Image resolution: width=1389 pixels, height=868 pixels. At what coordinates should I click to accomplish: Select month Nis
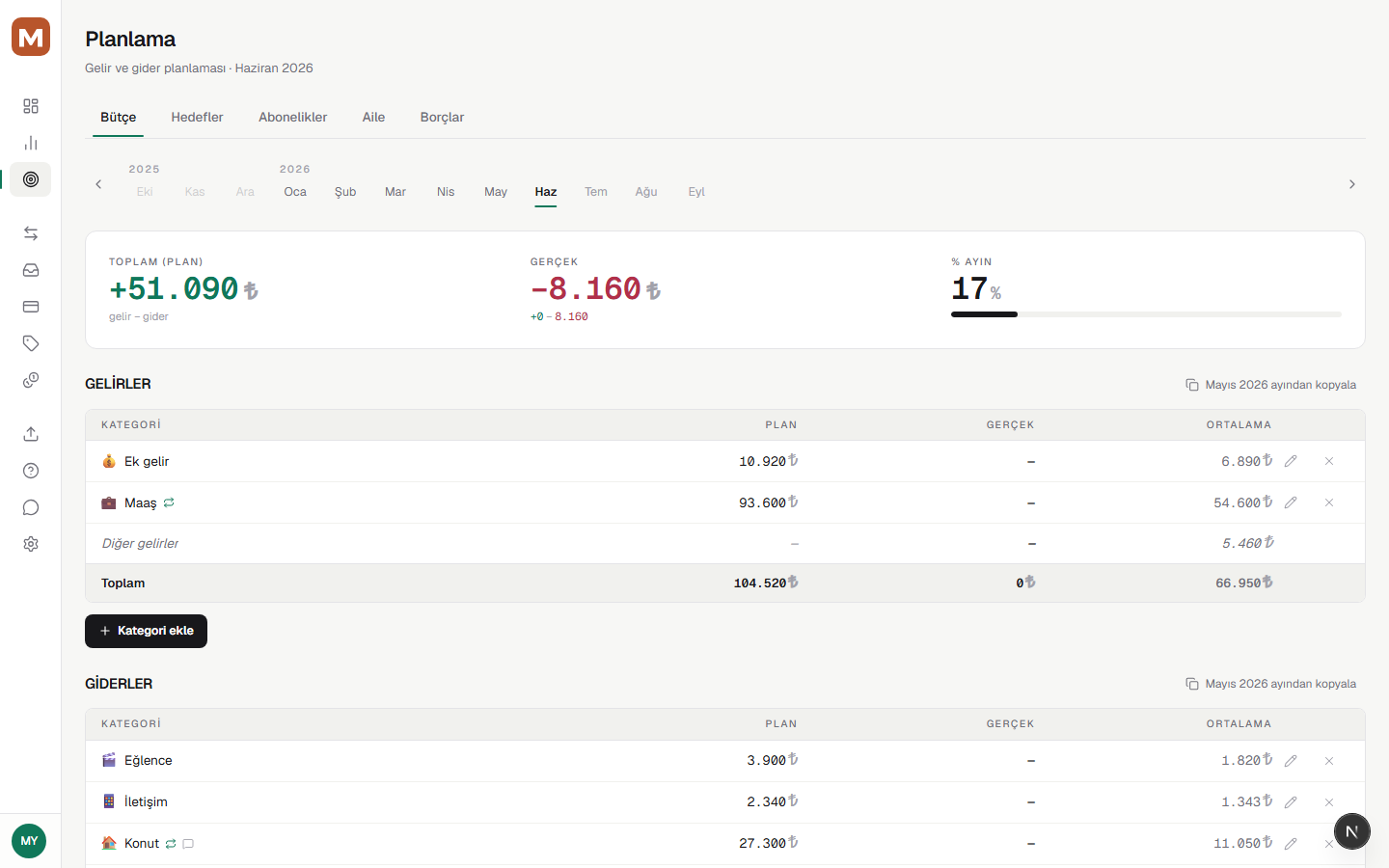tap(446, 192)
